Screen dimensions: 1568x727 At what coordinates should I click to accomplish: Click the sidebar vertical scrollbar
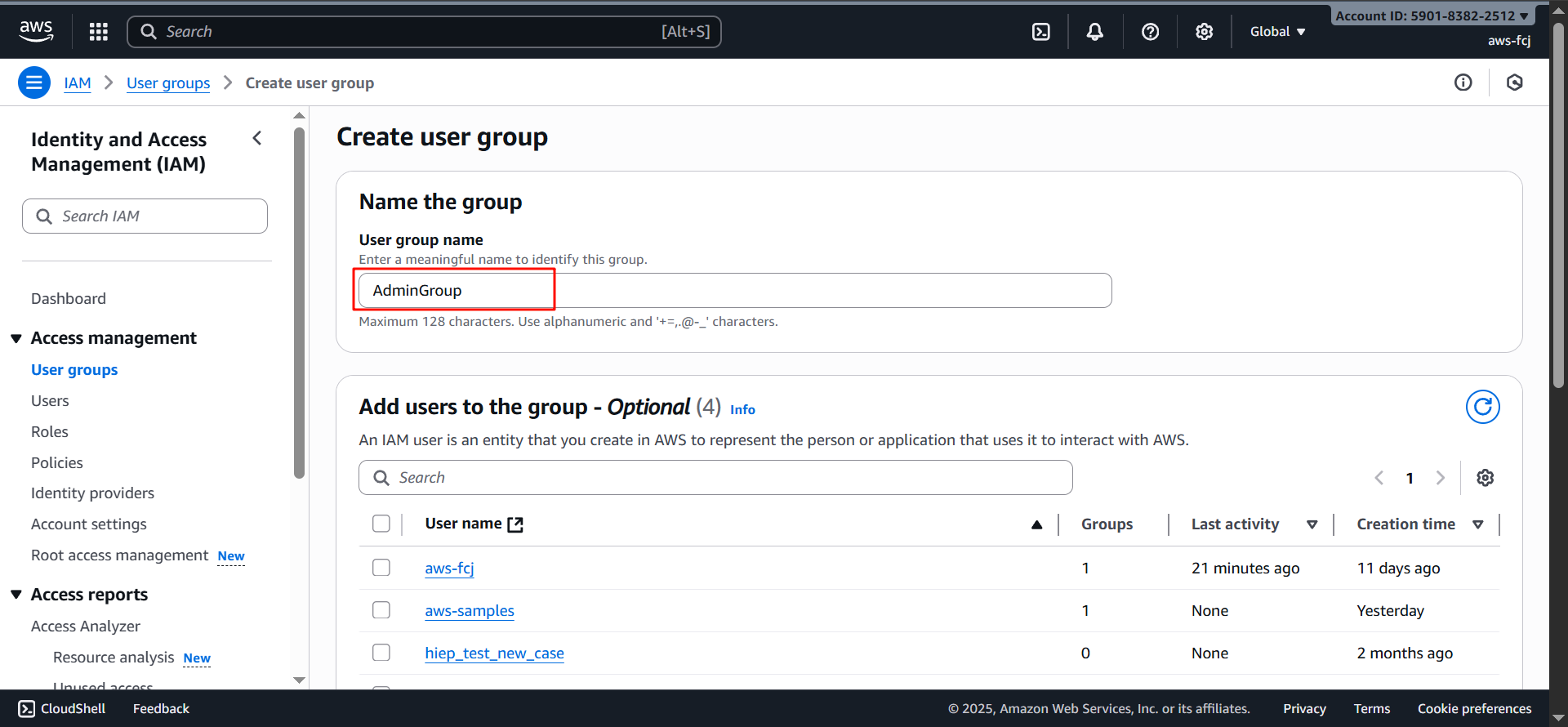(300, 302)
